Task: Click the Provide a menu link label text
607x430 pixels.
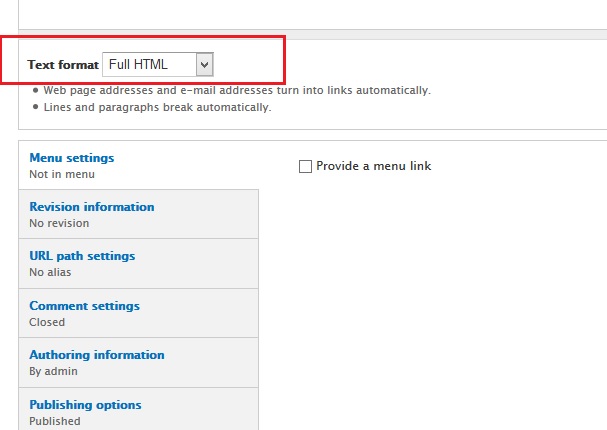Action: tap(373, 166)
